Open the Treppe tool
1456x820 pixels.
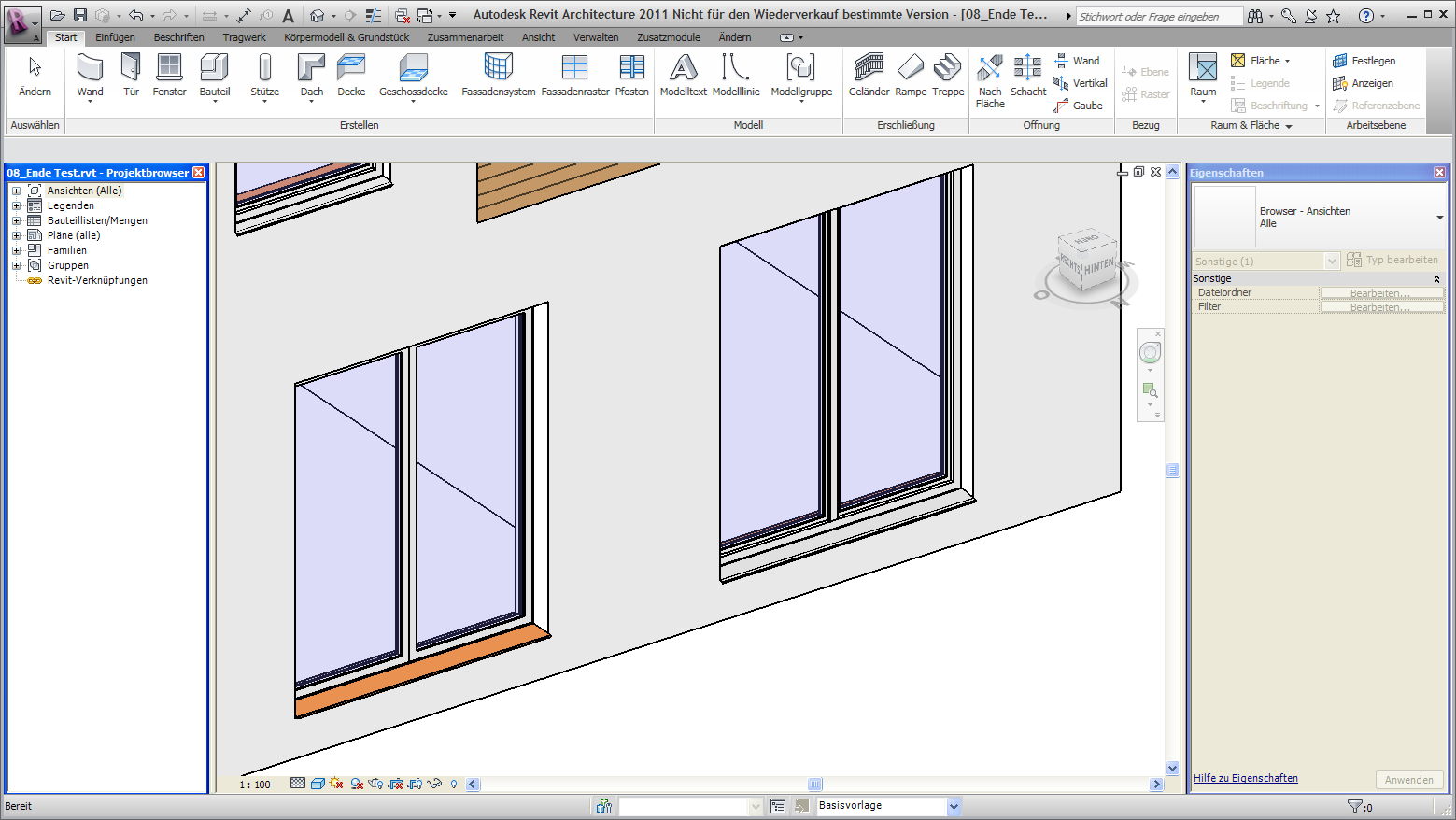(948, 75)
